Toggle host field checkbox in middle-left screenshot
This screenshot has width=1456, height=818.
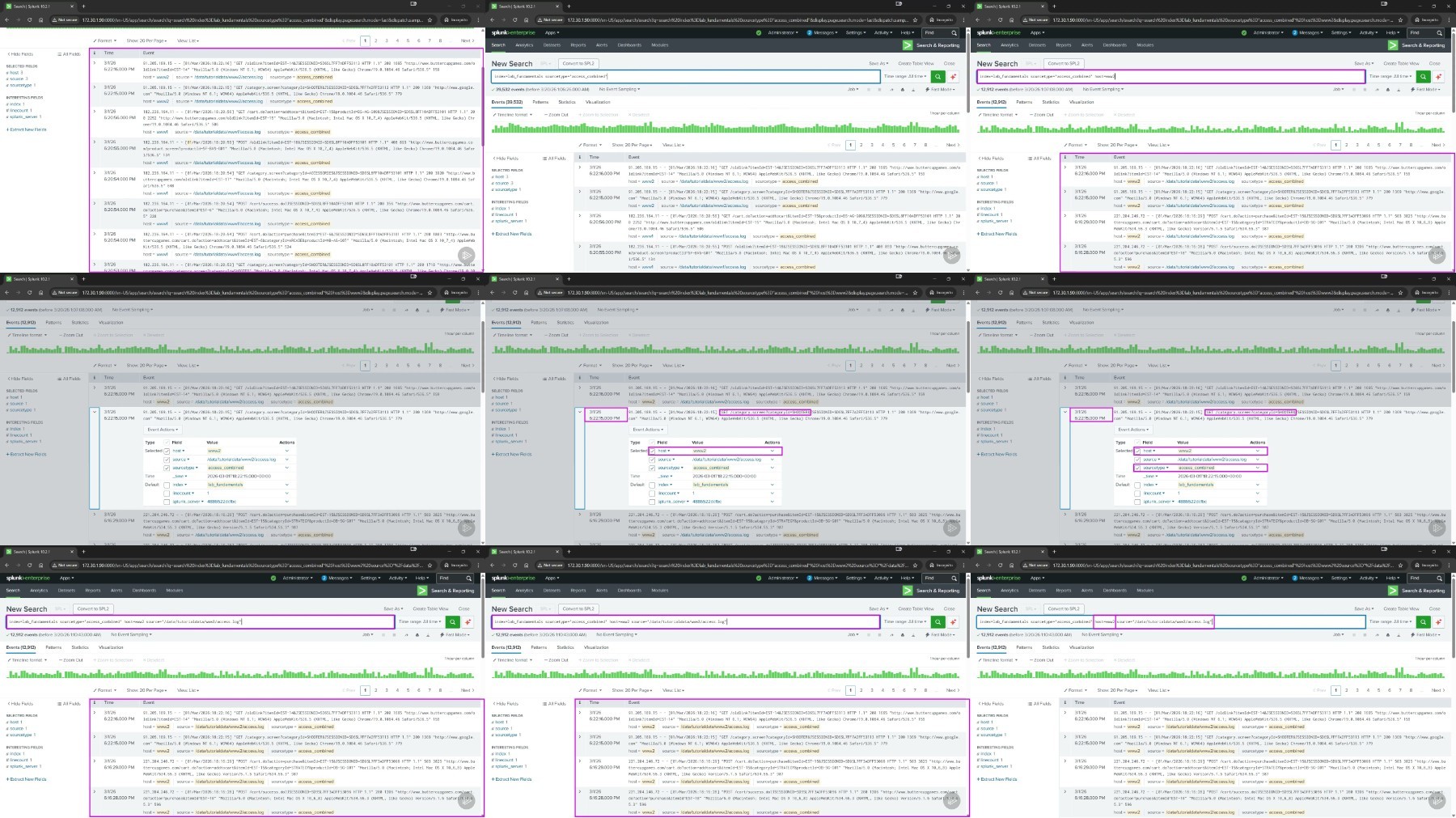(x=167, y=451)
